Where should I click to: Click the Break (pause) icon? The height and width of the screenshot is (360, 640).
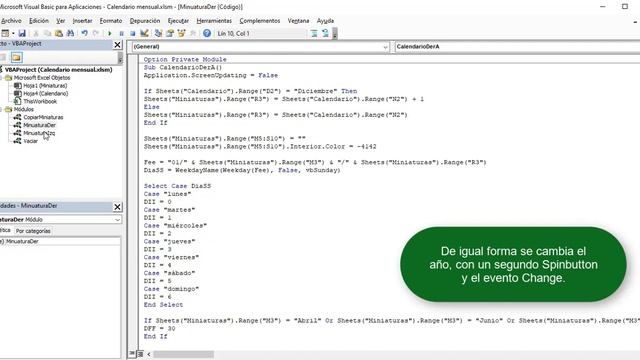pos(121,33)
